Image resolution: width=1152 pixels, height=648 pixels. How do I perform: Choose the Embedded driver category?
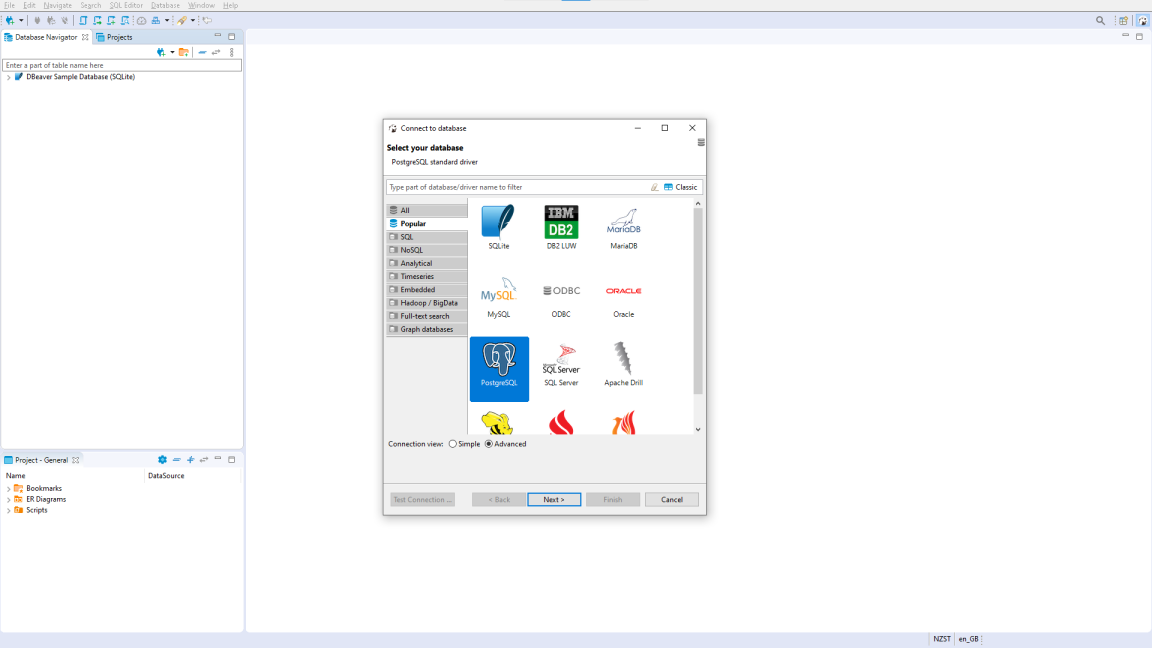click(427, 289)
